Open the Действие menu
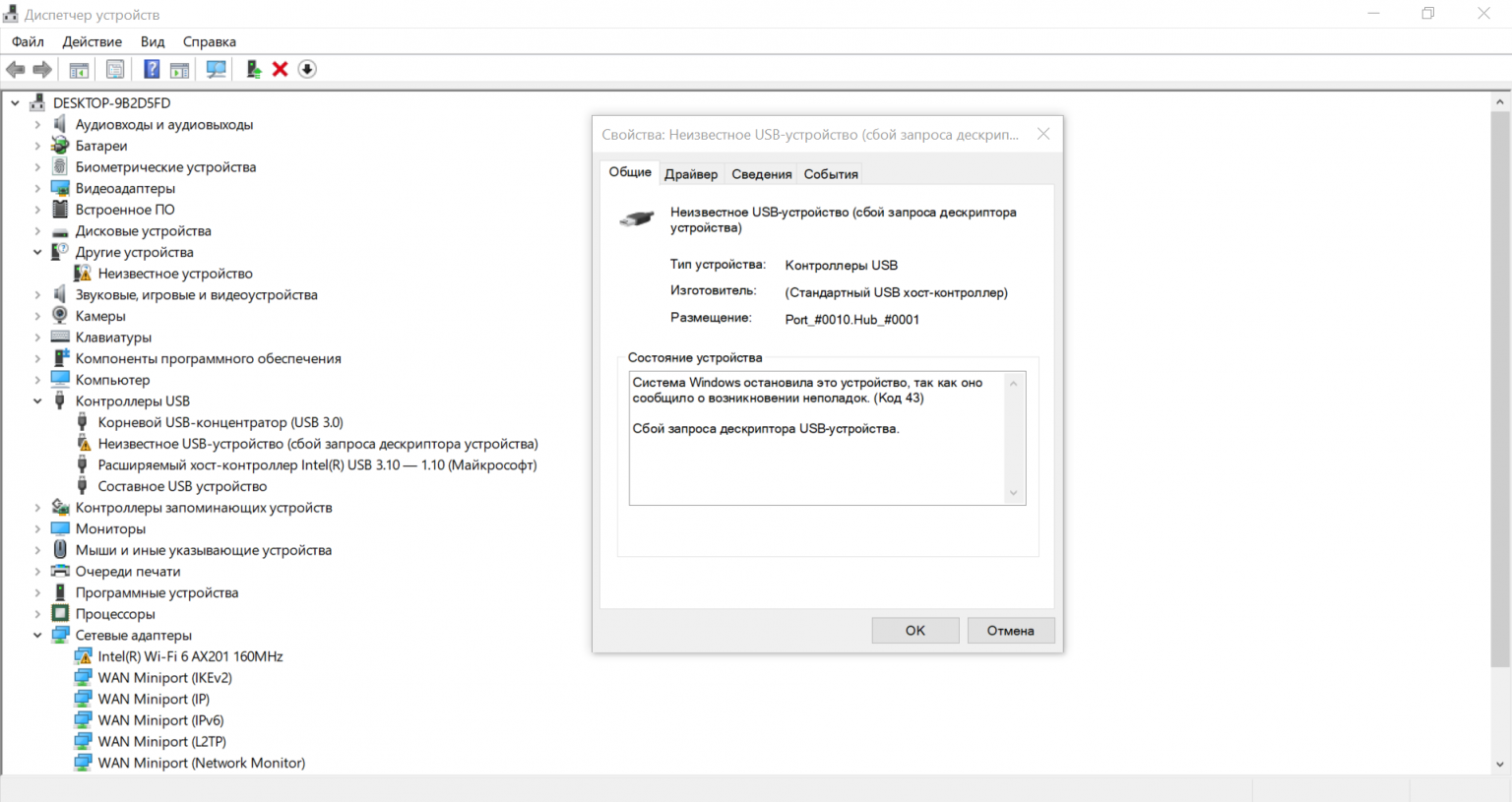Image resolution: width=1512 pixels, height=802 pixels. [93, 41]
